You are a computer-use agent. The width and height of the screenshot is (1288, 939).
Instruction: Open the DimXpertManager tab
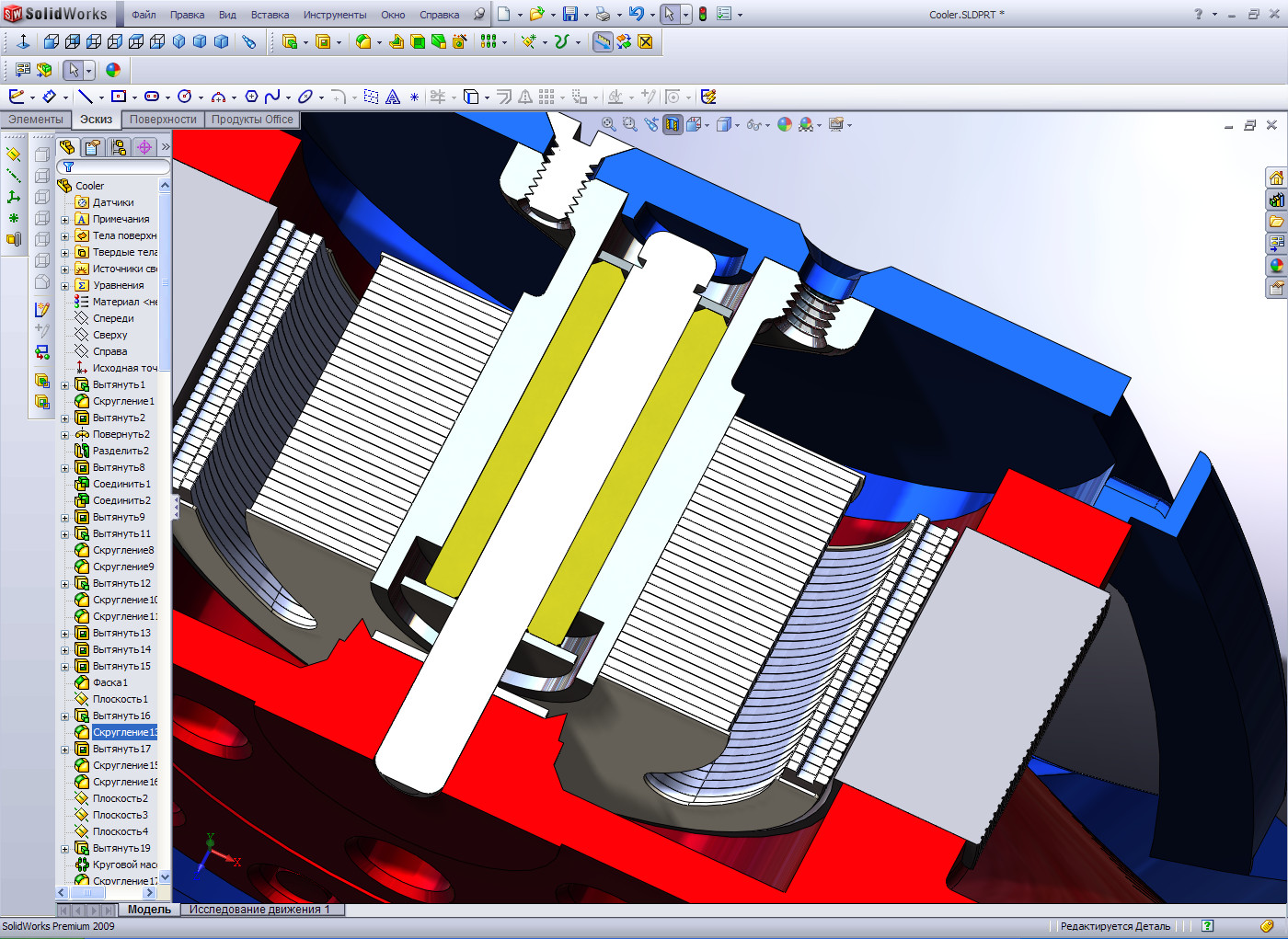144,147
